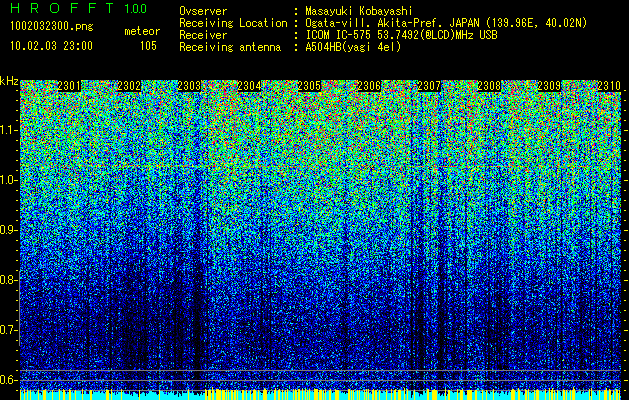This screenshot has width=629, height=400.
Task: Click the 0.7 kHz axis label
Action: pos(9,330)
